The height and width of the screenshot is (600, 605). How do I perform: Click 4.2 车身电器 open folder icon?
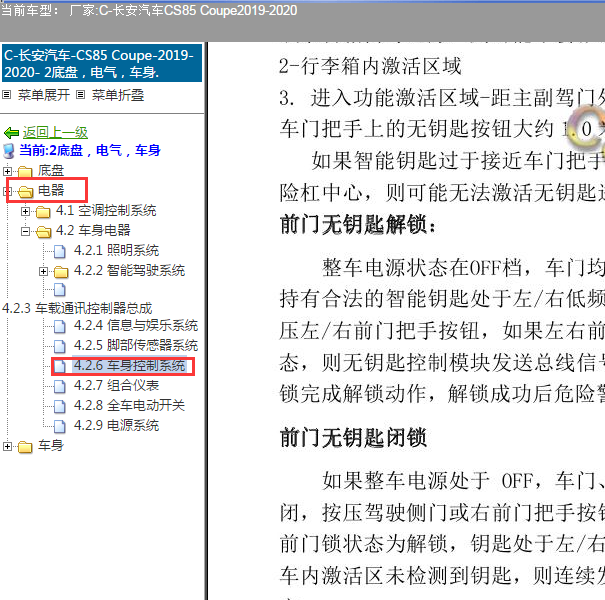click(44, 232)
